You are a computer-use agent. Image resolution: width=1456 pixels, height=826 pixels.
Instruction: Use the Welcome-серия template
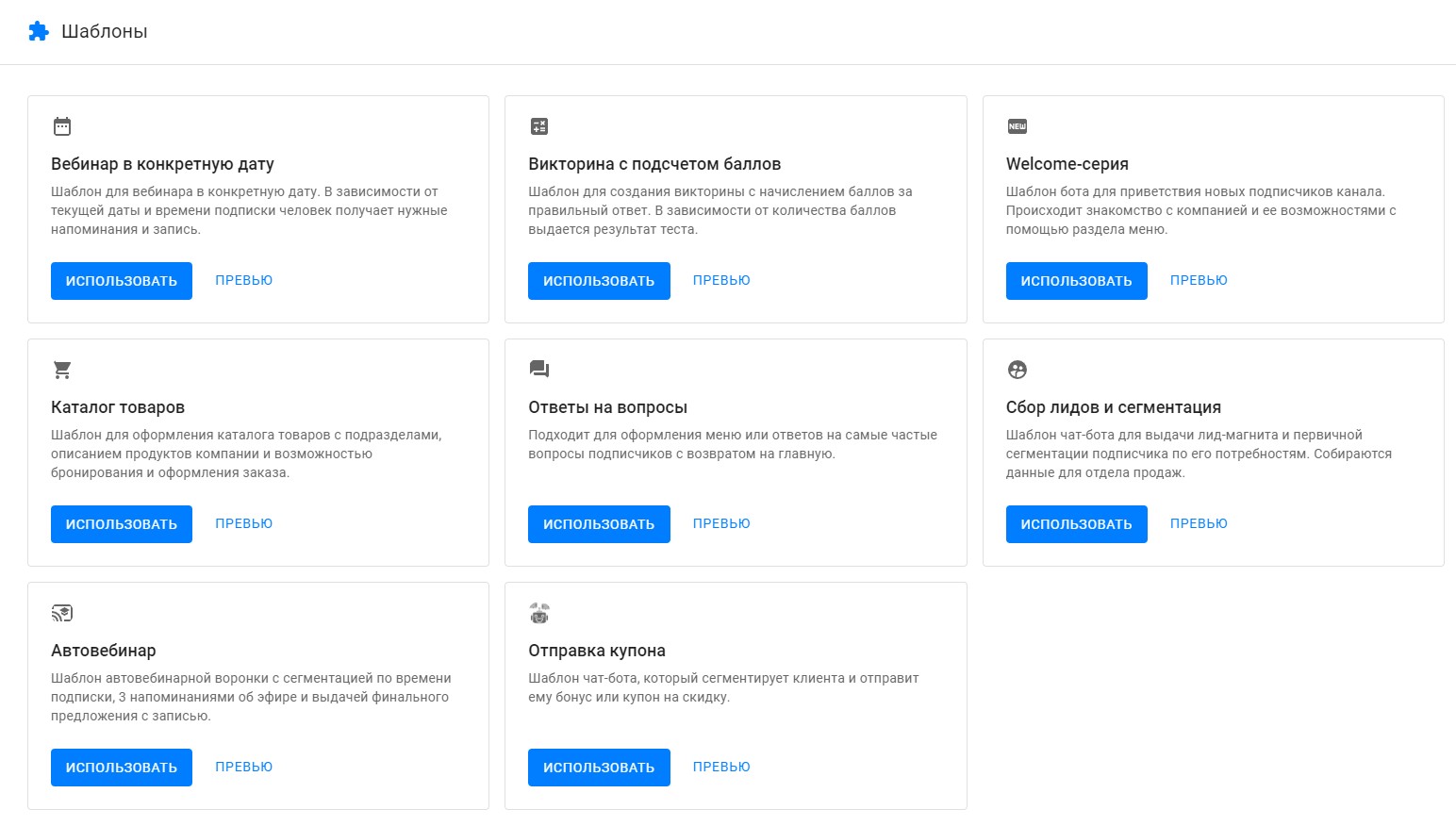(1076, 281)
